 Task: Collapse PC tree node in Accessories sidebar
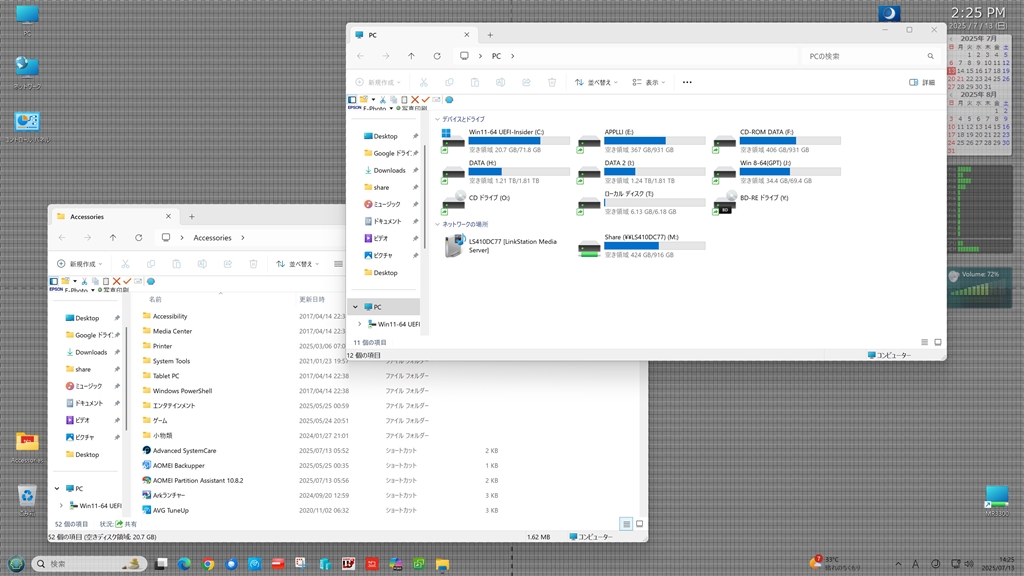click(57, 488)
